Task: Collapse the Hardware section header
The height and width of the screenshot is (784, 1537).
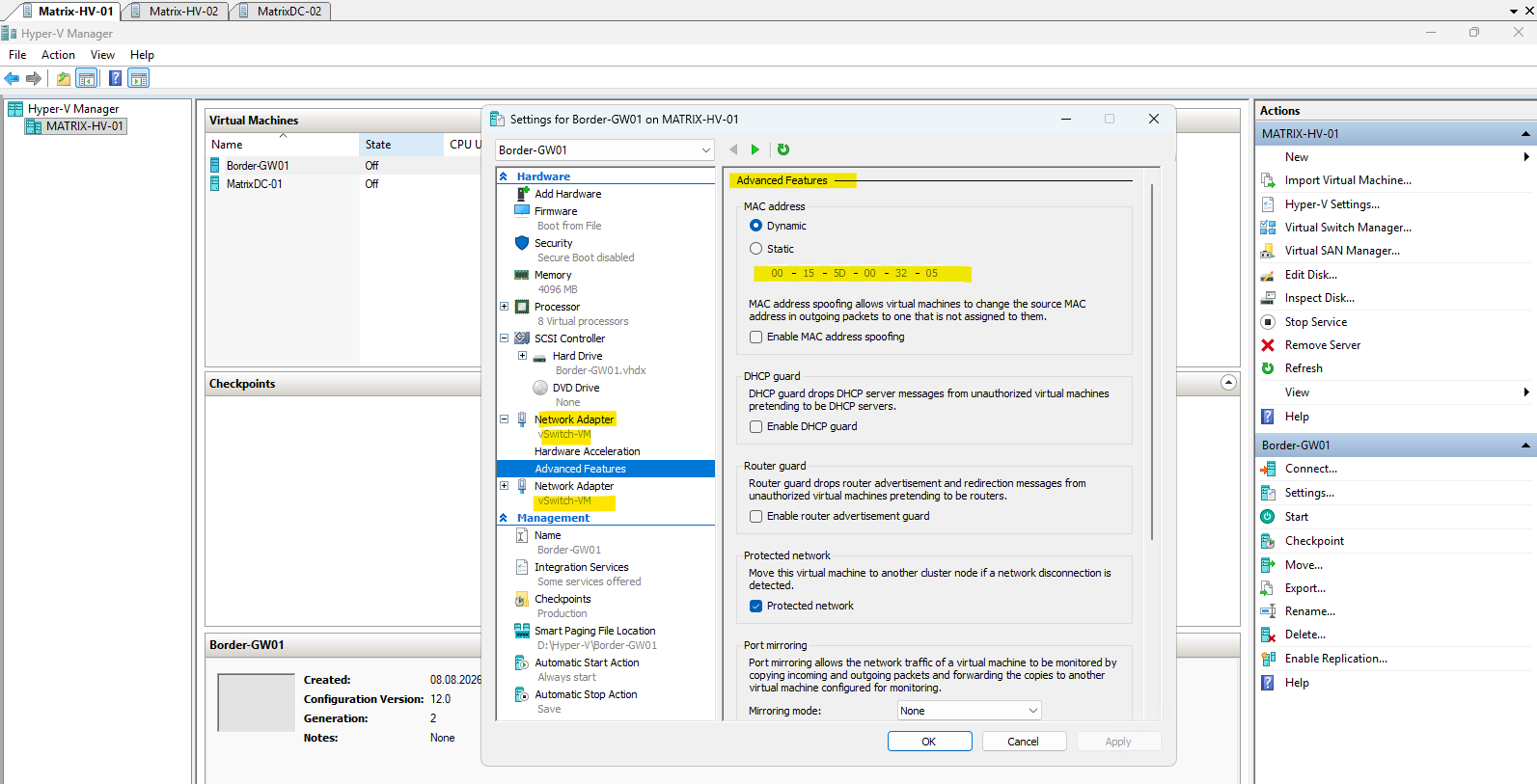Action: coord(504,176)
